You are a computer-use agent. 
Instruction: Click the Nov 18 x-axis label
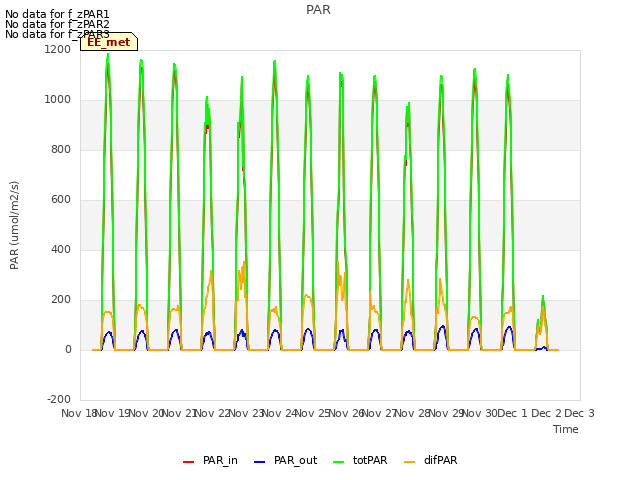tap(78, 413)
